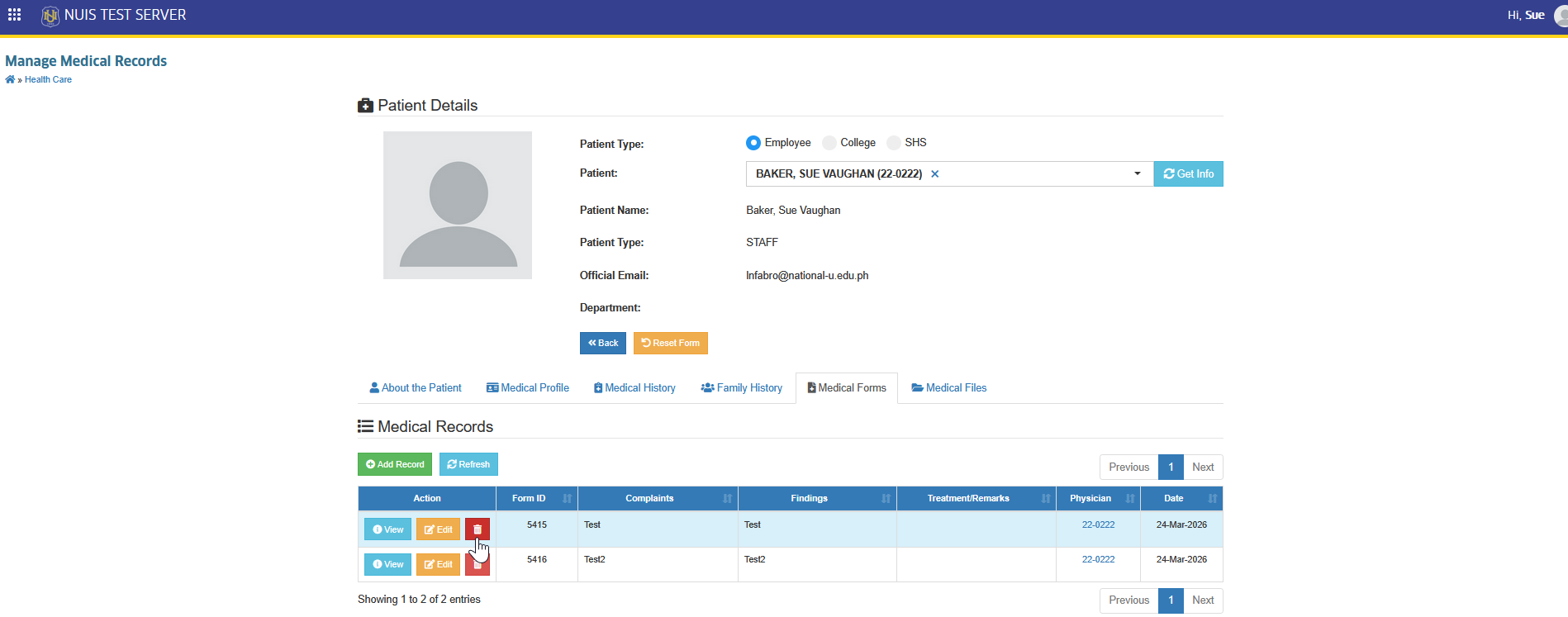Click the Get Info button
The image size is (1568, 617).
pyautogui.click(x=1189, y=173)
